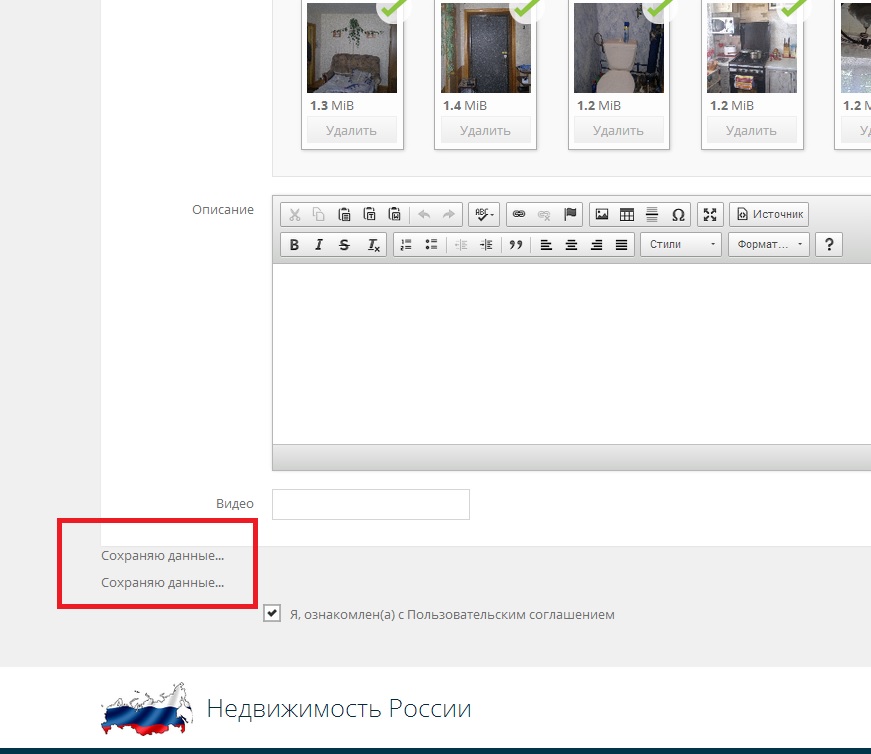Select the toilet photo thumbnail
Viewport: 871px width, 754px height.
pyautogui.click(x=618, y=48)
